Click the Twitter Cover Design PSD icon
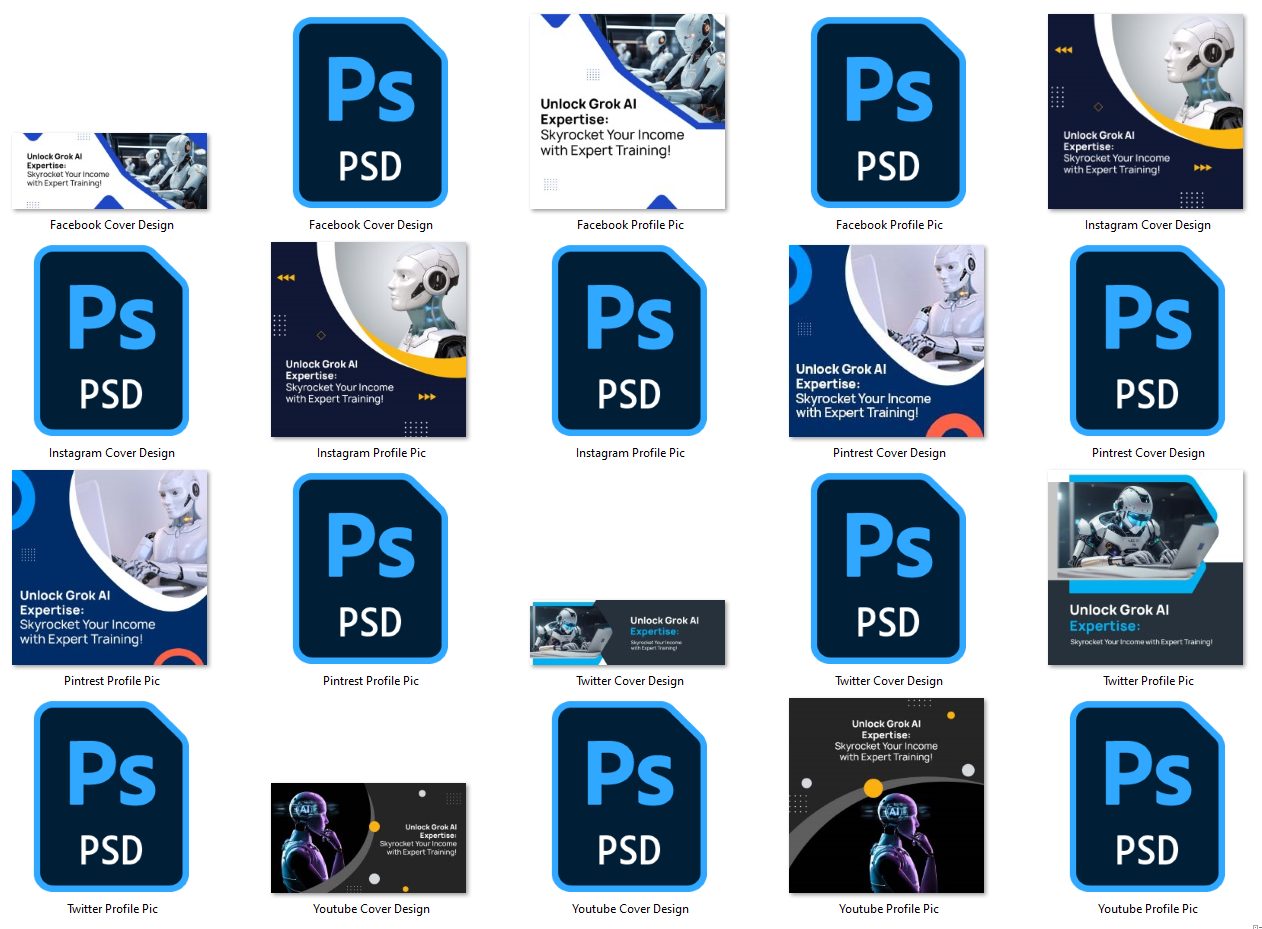This screenshot has height=929, width=1262. point(888,568)
